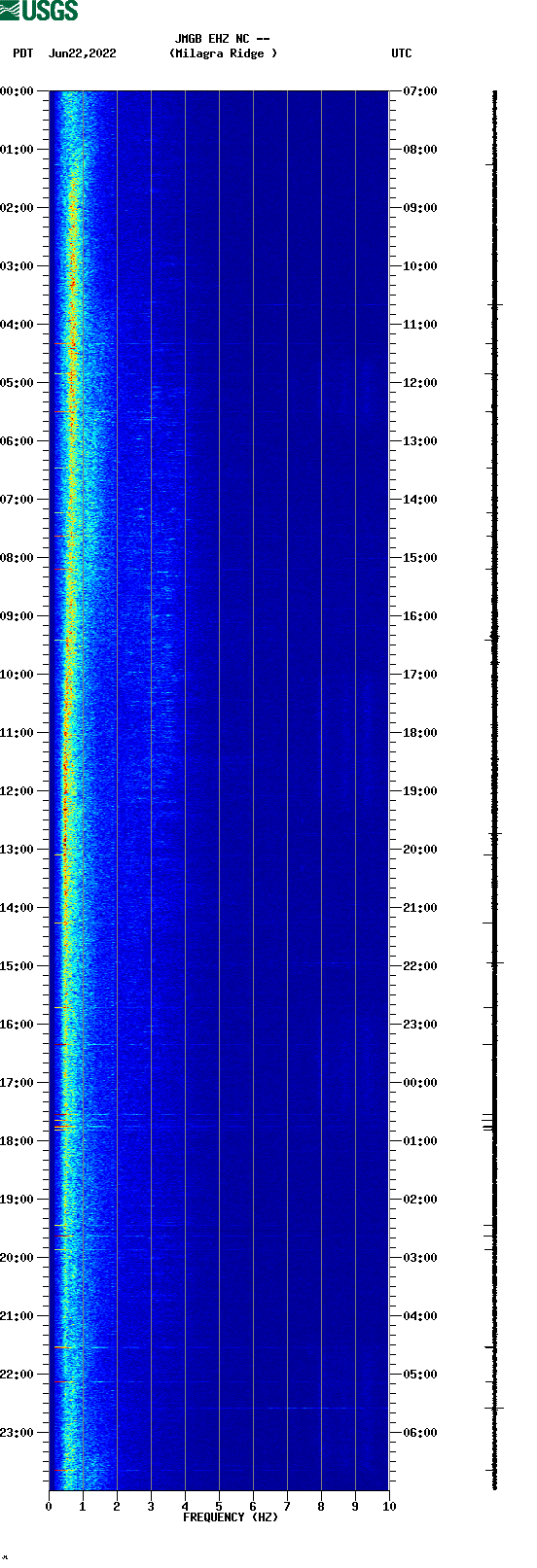Click the PDT timezone label
Image resolution: width=537 pixels, height=1568 pixels.
(x=22, y=53)
